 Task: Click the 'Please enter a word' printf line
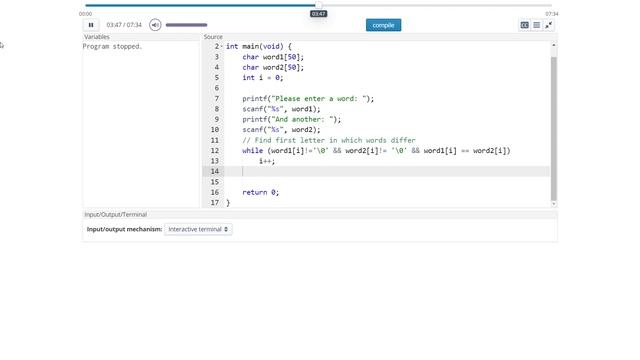tap(308, 99)
